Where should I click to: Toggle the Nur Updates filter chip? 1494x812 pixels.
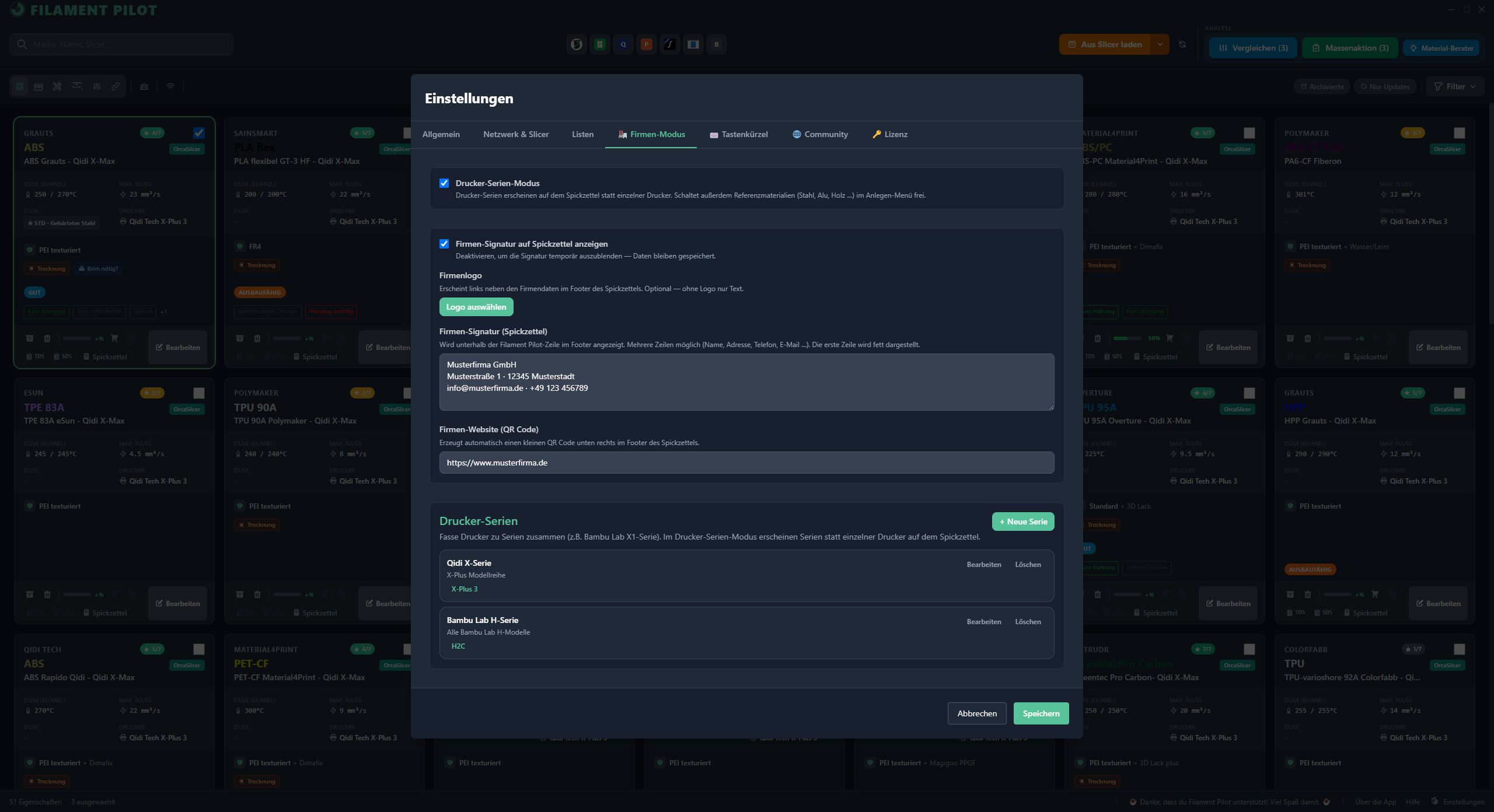coord(1384,86)
